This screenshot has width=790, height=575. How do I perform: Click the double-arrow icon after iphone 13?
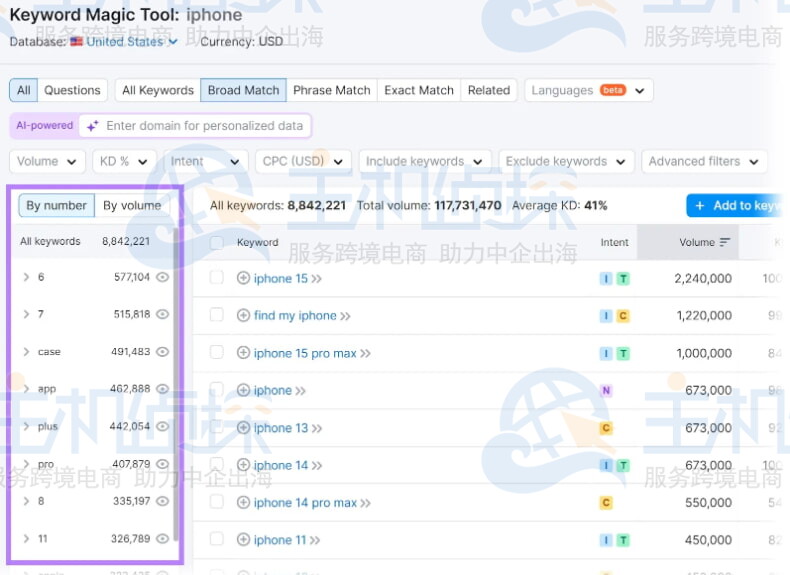click(x=317, y=429)
